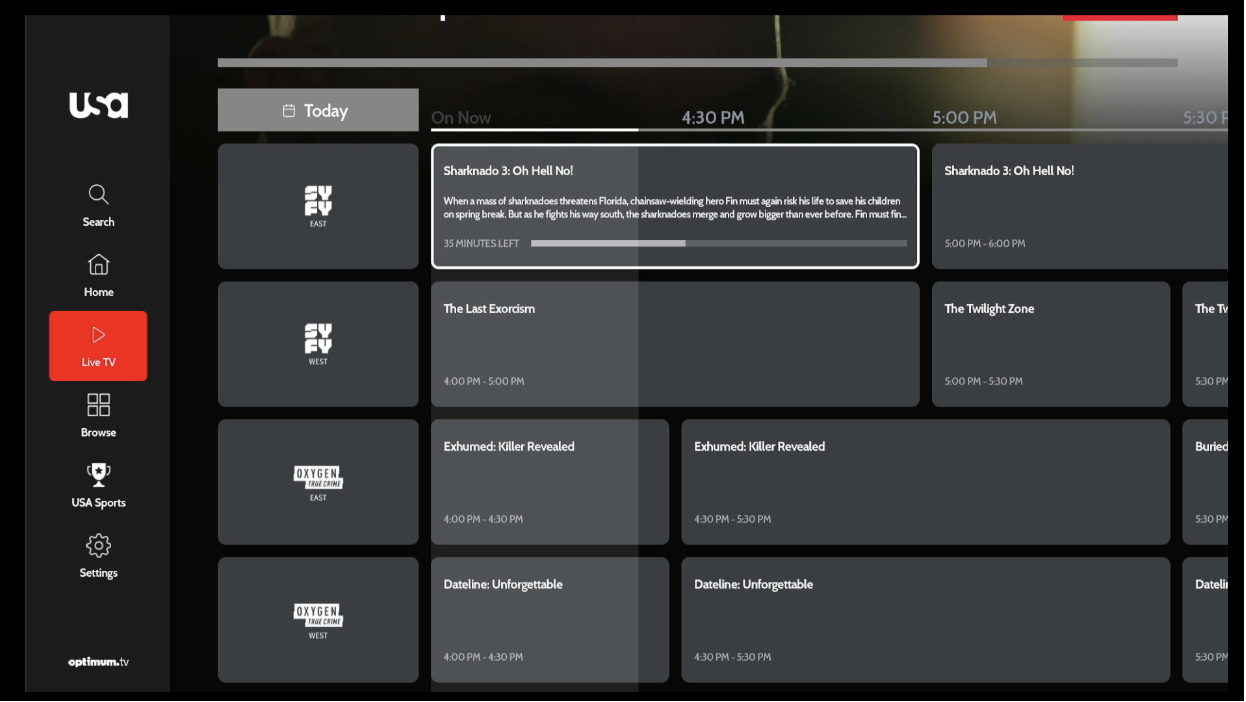
Task: Select the Live TV play icon
Action: coord(98,335)
